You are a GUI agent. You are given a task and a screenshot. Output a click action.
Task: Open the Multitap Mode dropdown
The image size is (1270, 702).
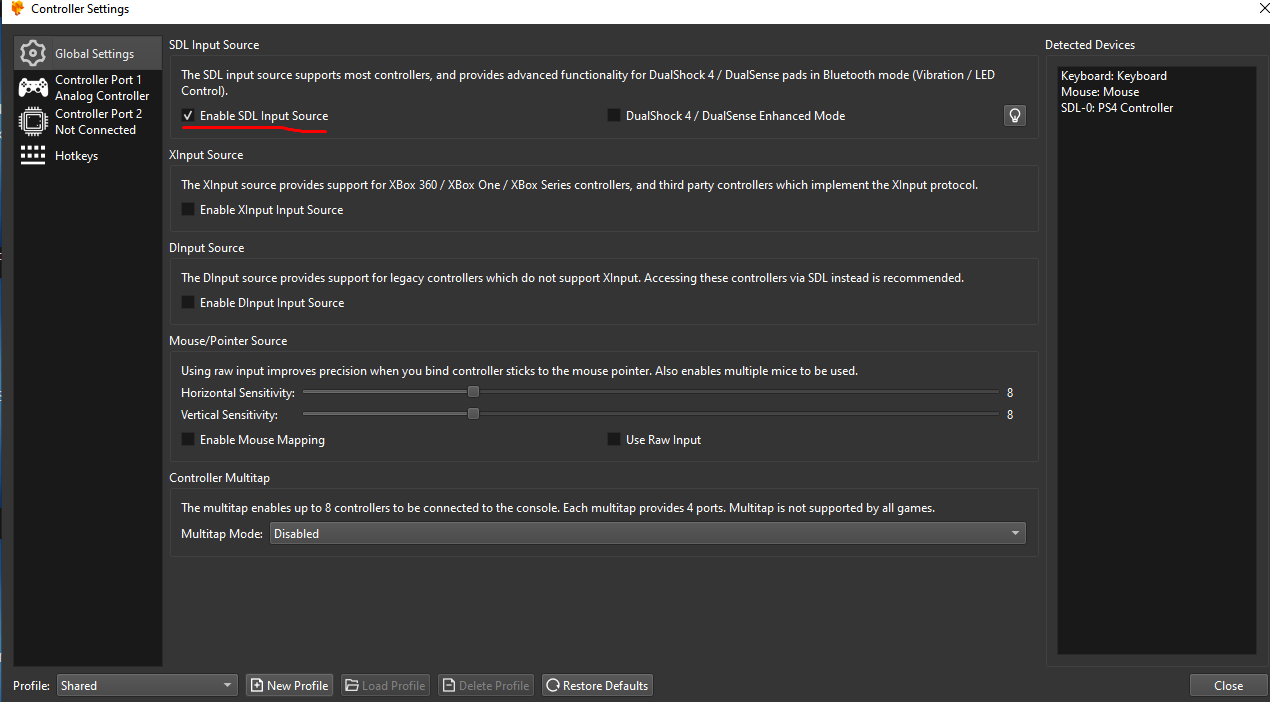point(648,534)
